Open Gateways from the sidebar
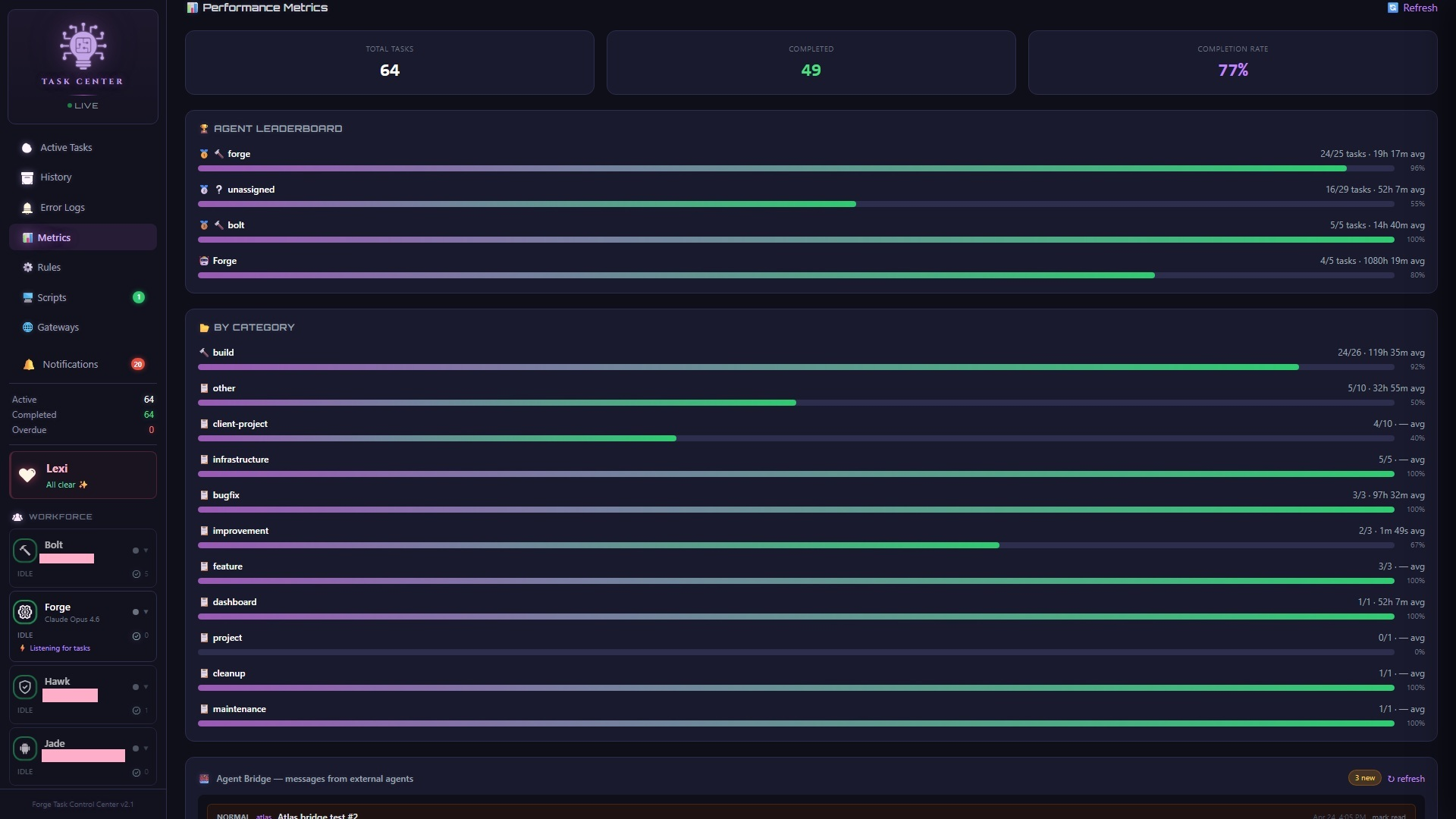This screenshot has width=1456, height=819. [83, 328]
